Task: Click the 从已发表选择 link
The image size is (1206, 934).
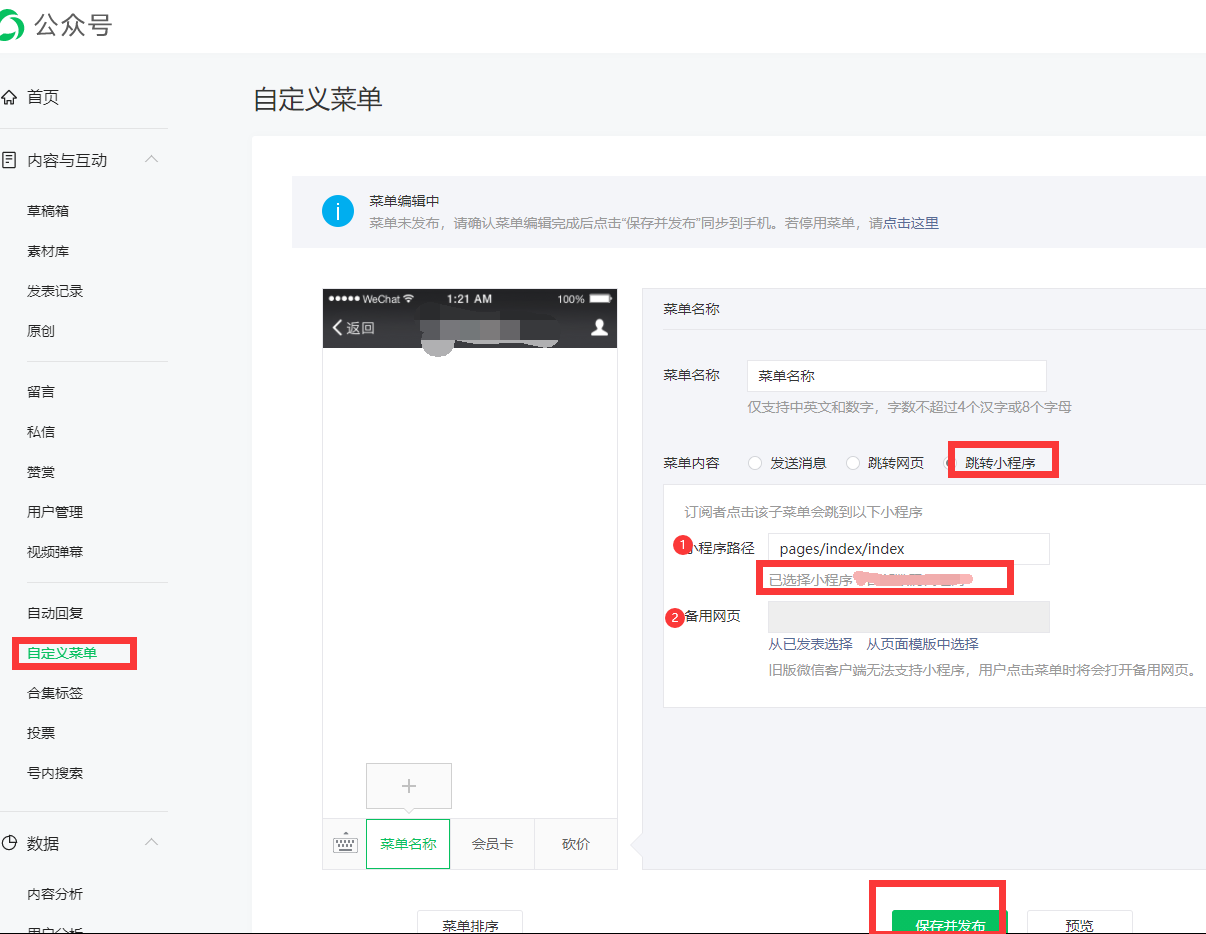Action: click(x=810, y=644)
